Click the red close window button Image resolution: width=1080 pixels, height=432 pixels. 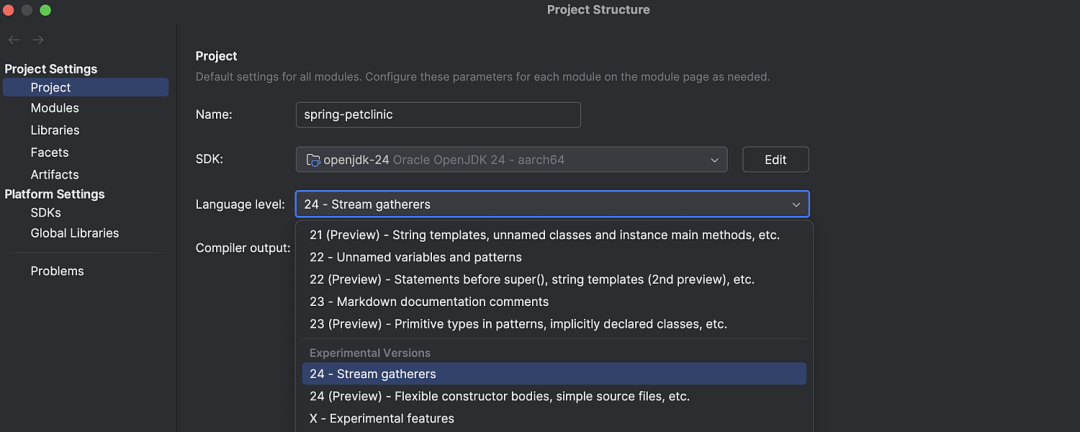(x=8, y=10)
